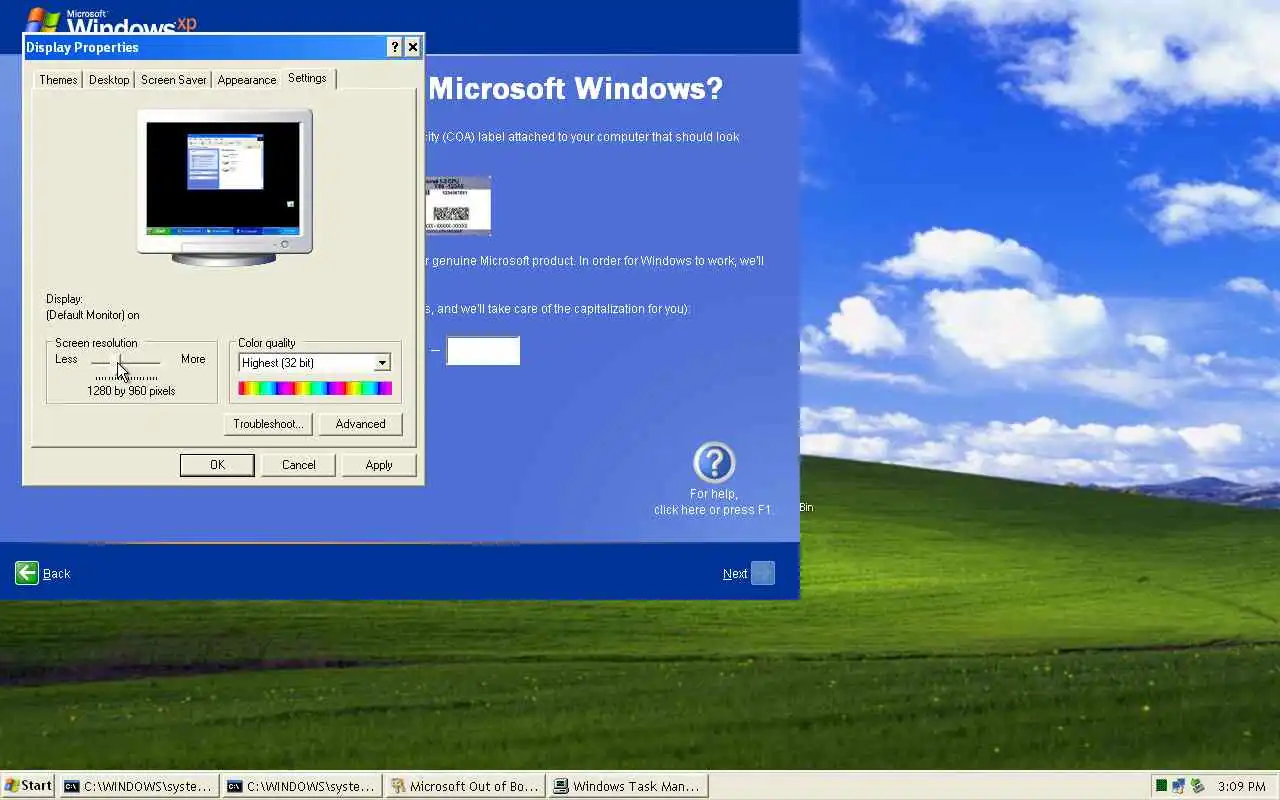Open the Appearance tab
The height and width of the screenshot is (800, 1280).
(246, 80)
